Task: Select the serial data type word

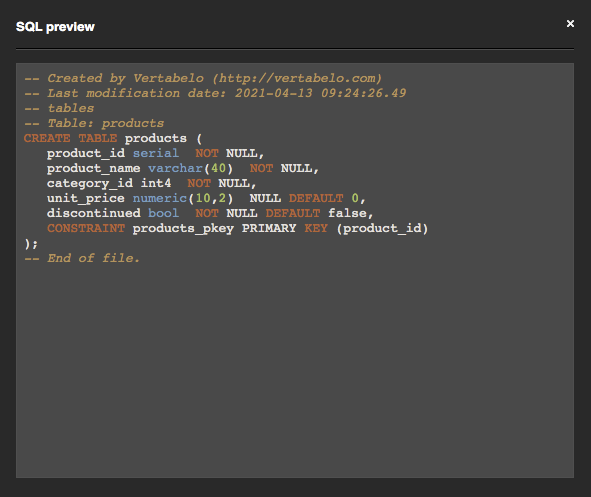Action: (156, 153)
